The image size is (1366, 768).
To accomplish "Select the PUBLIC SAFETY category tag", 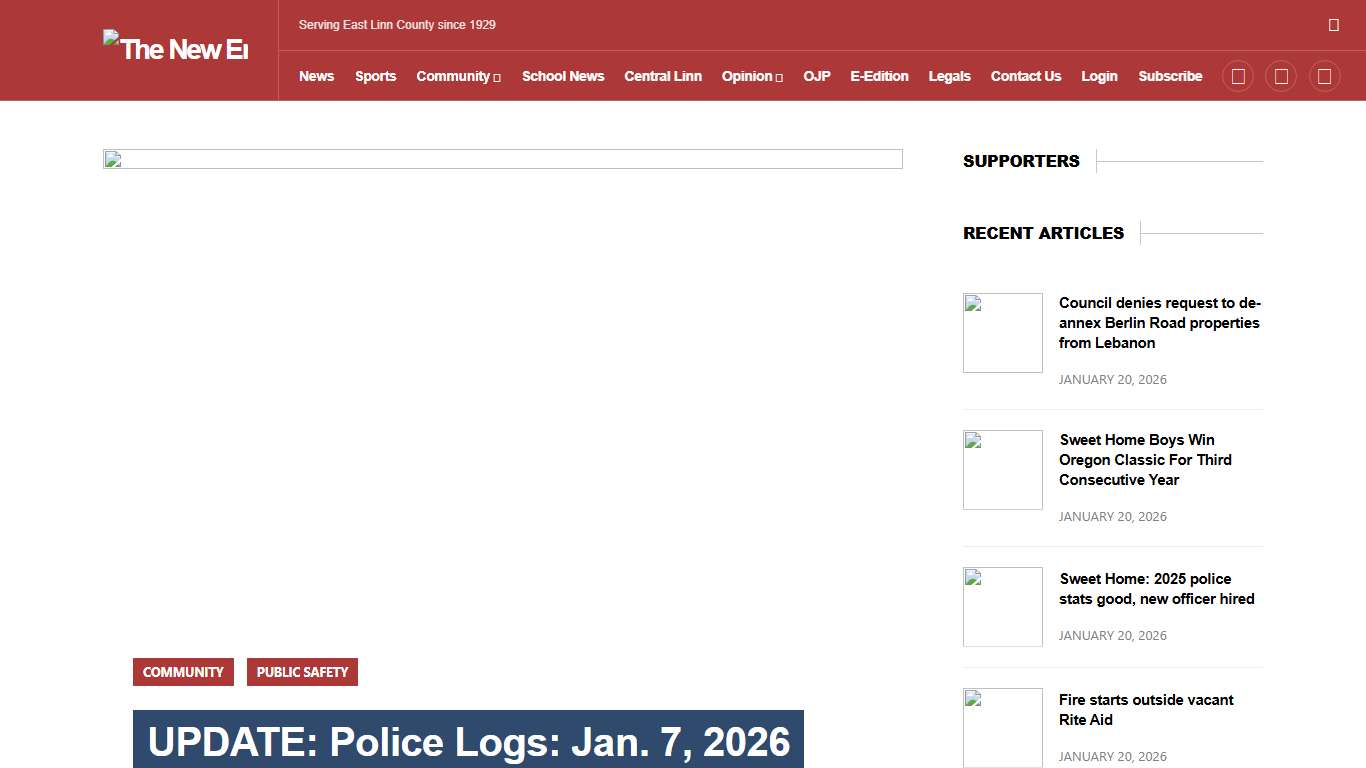I will pyautogui.click(x=302, y=672).
